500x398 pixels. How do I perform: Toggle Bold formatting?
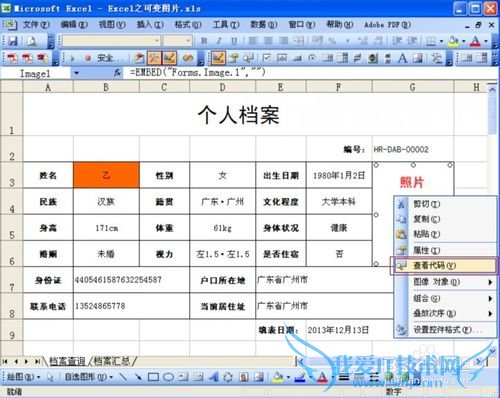[204, 41]
